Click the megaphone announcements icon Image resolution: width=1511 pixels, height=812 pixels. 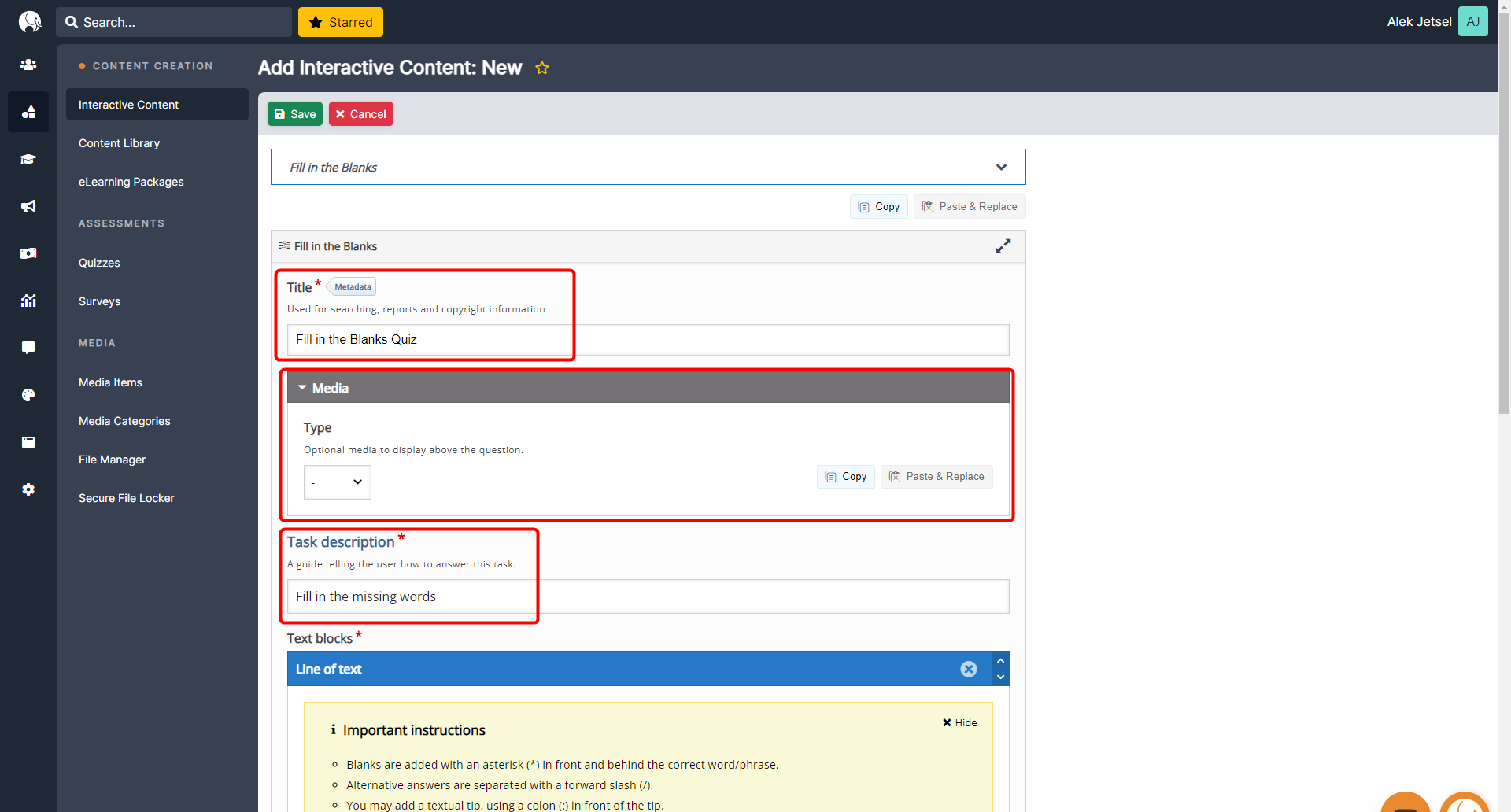click(x=28, y=206)
